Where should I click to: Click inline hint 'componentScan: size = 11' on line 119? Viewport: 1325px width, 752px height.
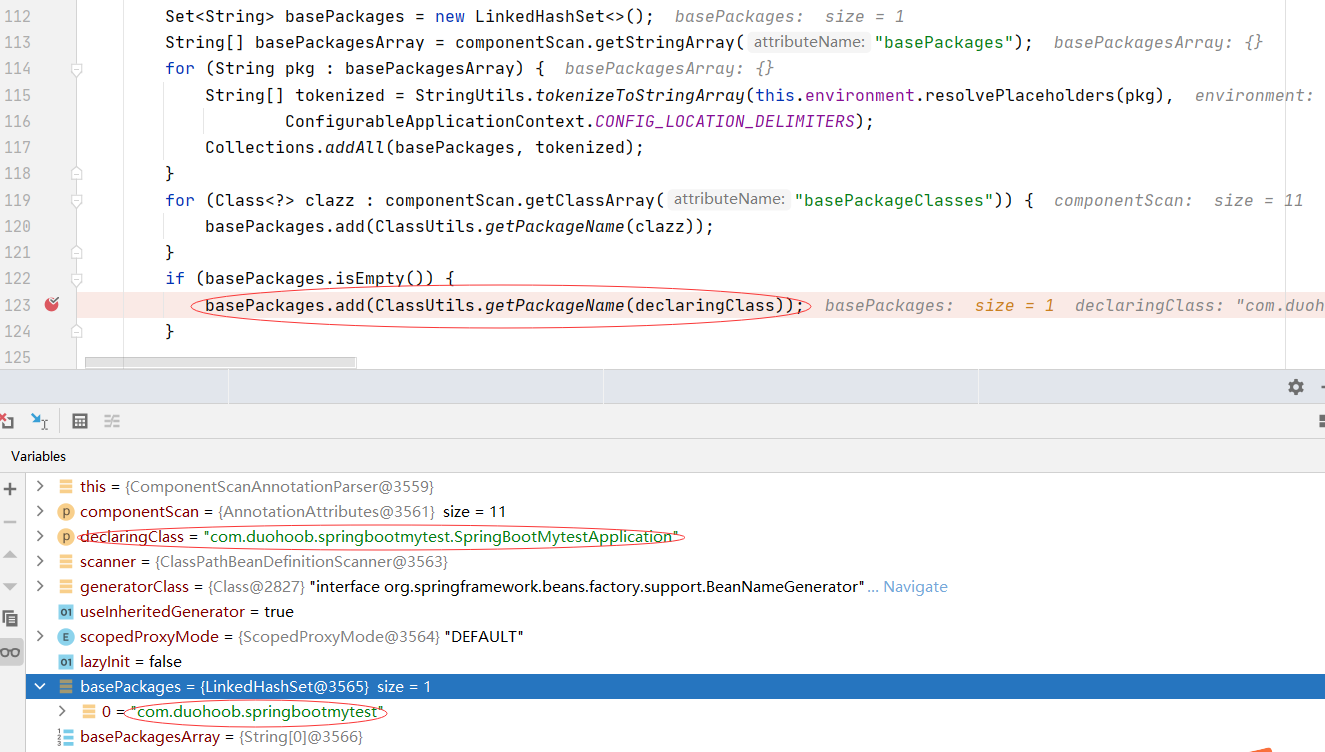[1179, 200]
